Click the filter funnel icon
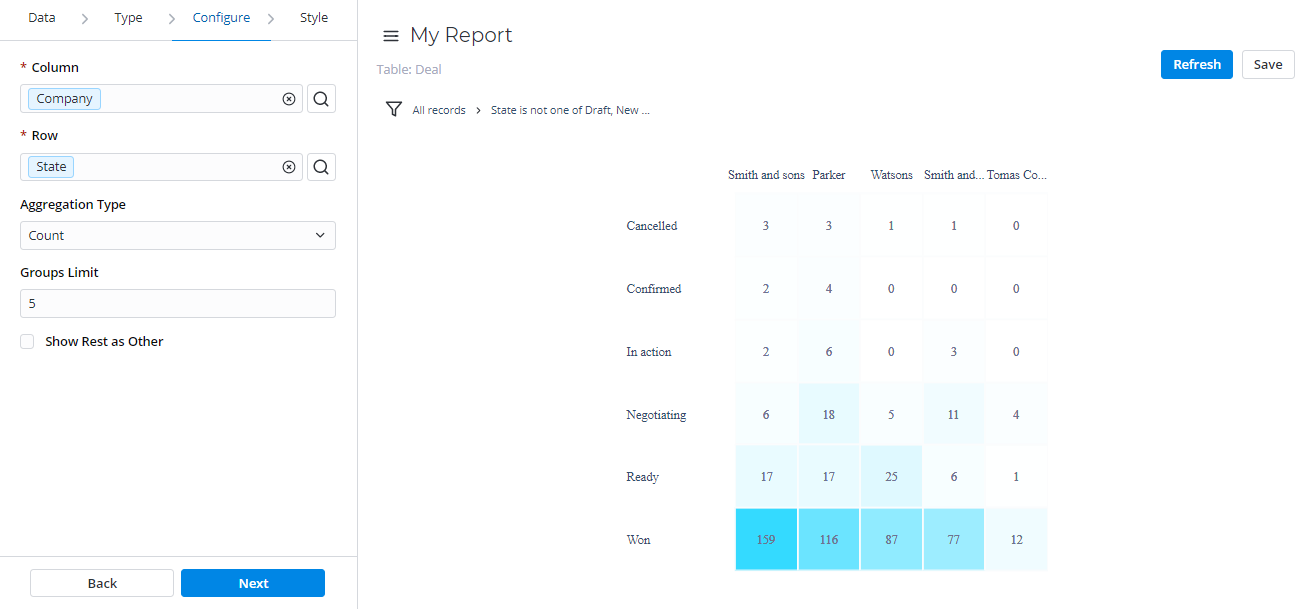This screenshot has height=609, width=1314. click(x=394, y=109)
